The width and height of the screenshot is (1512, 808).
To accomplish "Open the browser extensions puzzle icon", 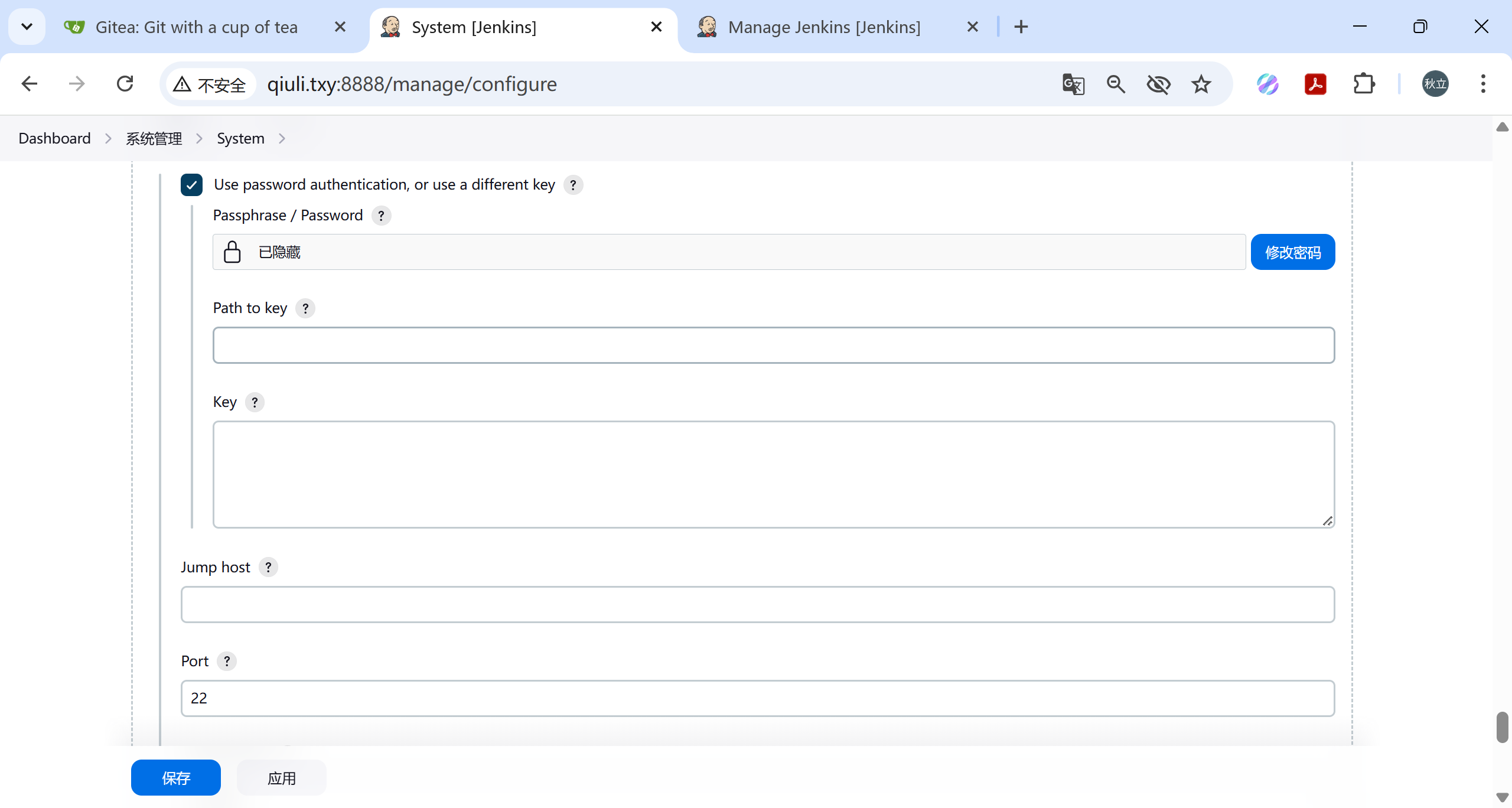I will (1364, 84).
